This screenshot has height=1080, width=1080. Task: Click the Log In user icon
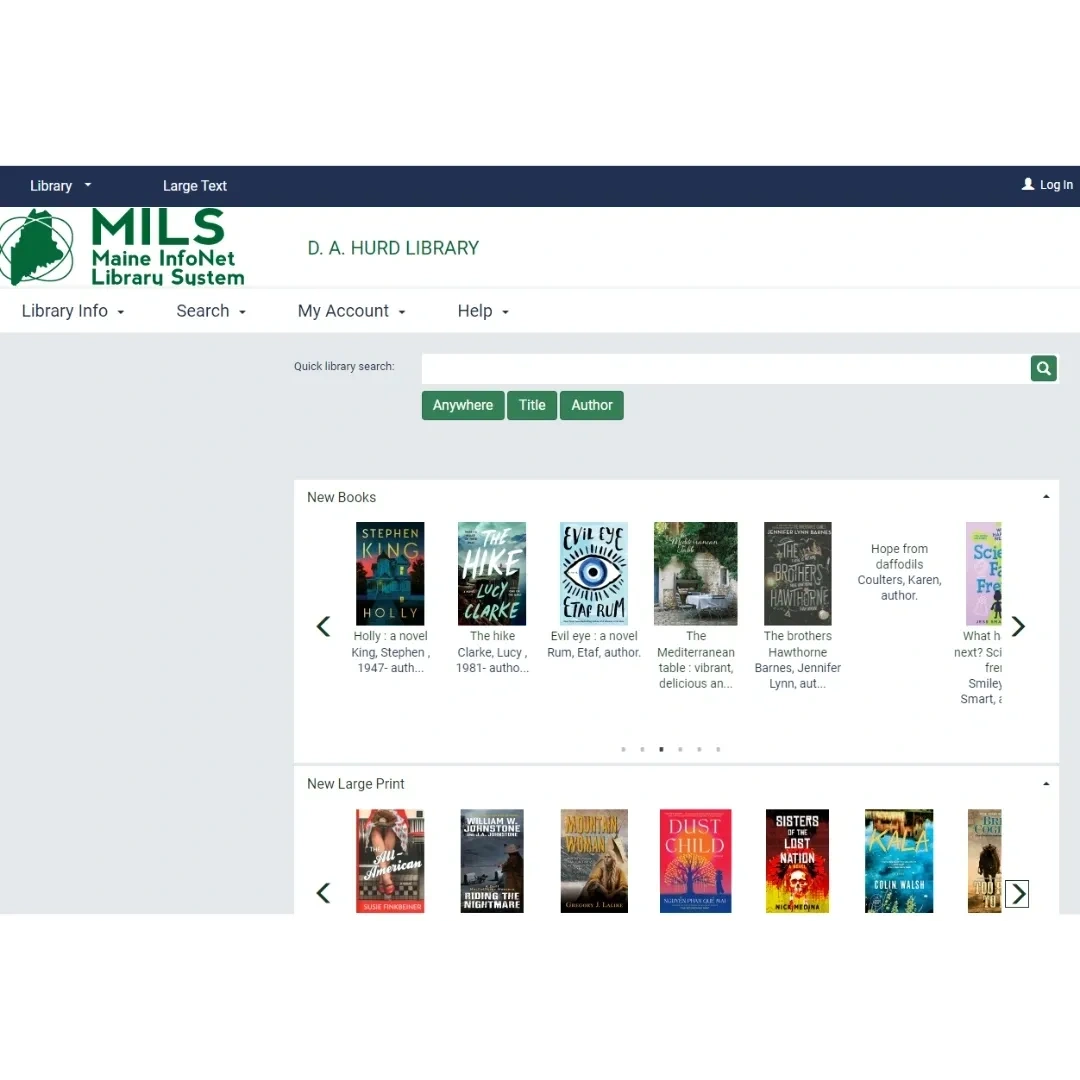pos(1028,185)
